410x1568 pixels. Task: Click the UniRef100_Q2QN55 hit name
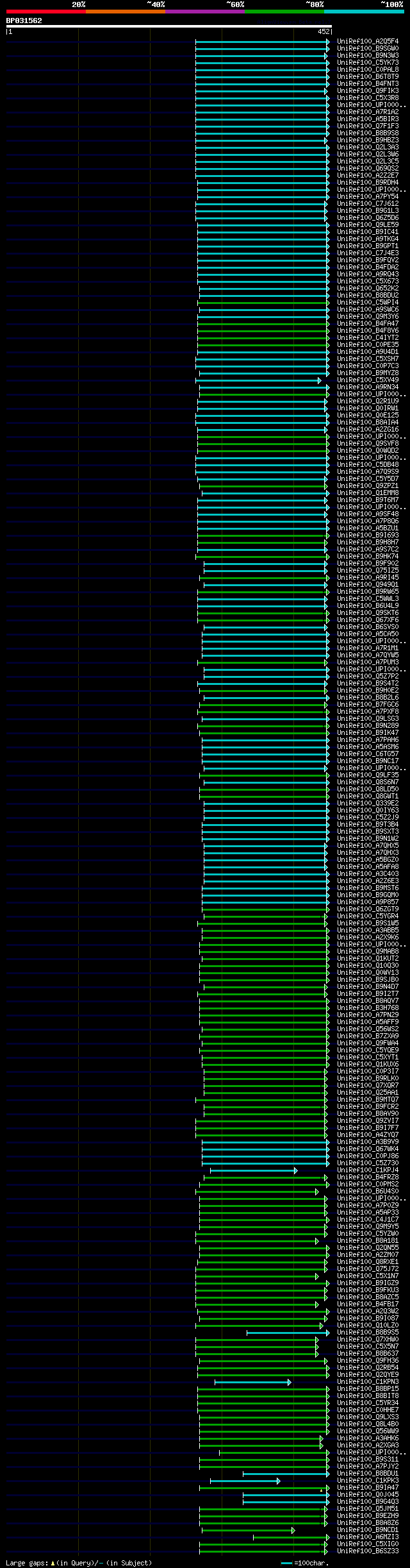pyautogui.click(x=368, y=1248)
